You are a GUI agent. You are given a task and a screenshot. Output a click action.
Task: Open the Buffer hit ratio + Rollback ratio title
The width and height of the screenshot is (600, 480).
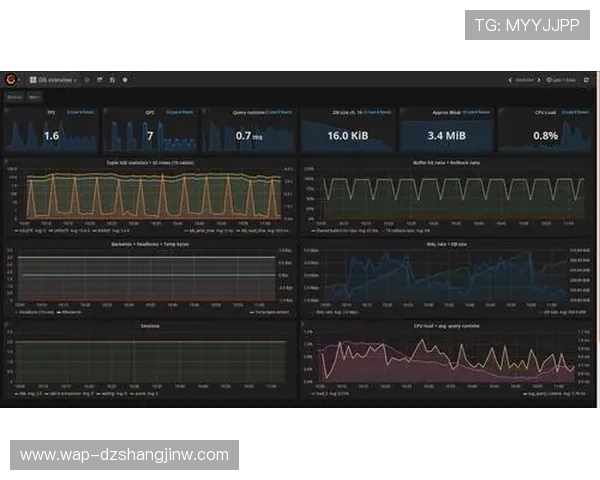(x=446, y=163)
